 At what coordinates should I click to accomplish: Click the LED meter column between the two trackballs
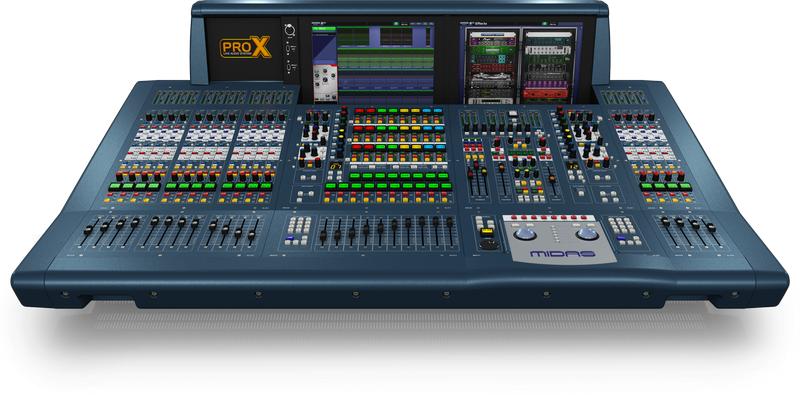[x=557, y=235]
